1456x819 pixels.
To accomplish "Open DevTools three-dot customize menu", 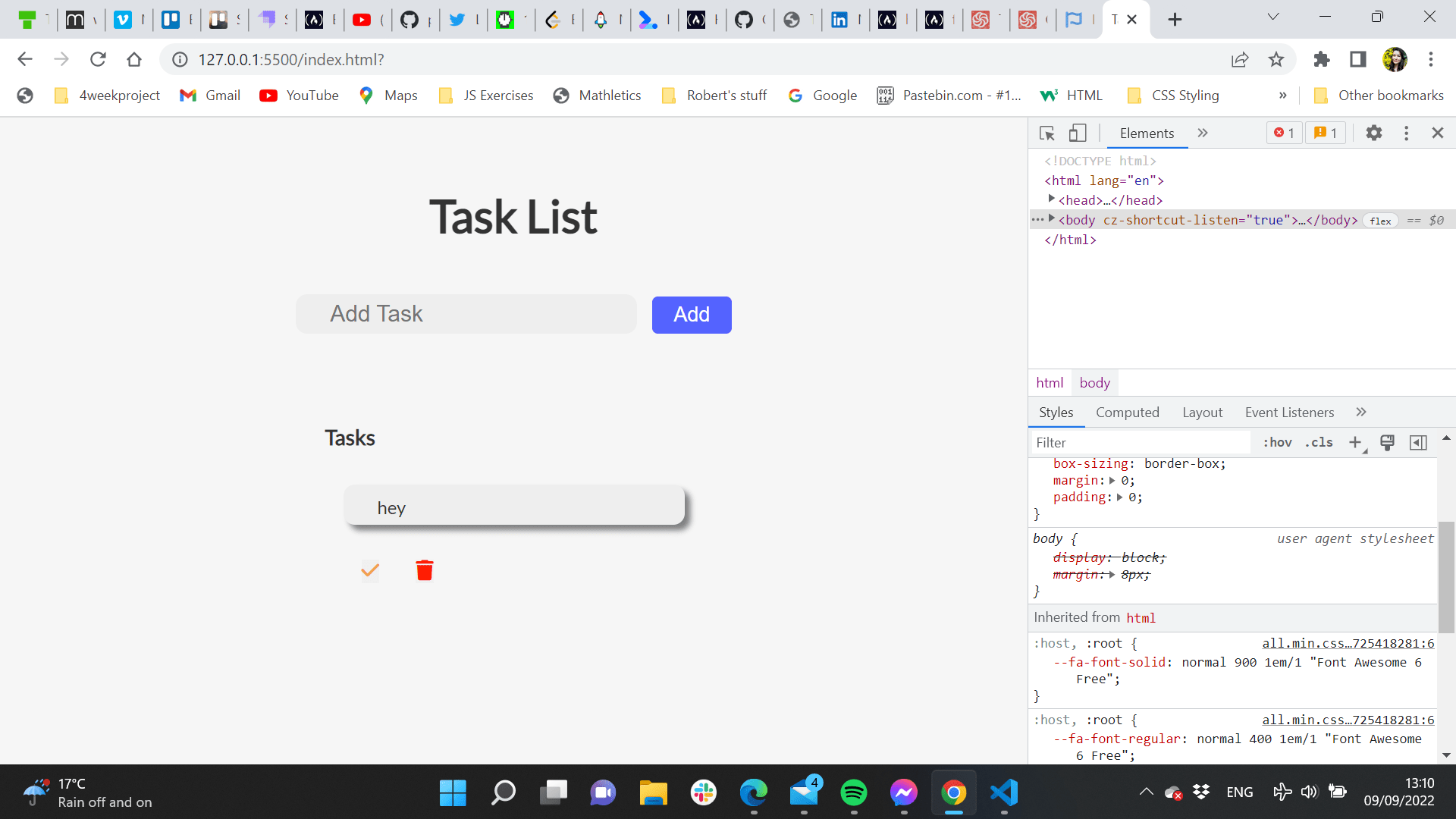I will pyautogui.click(x=1406, y=133).
